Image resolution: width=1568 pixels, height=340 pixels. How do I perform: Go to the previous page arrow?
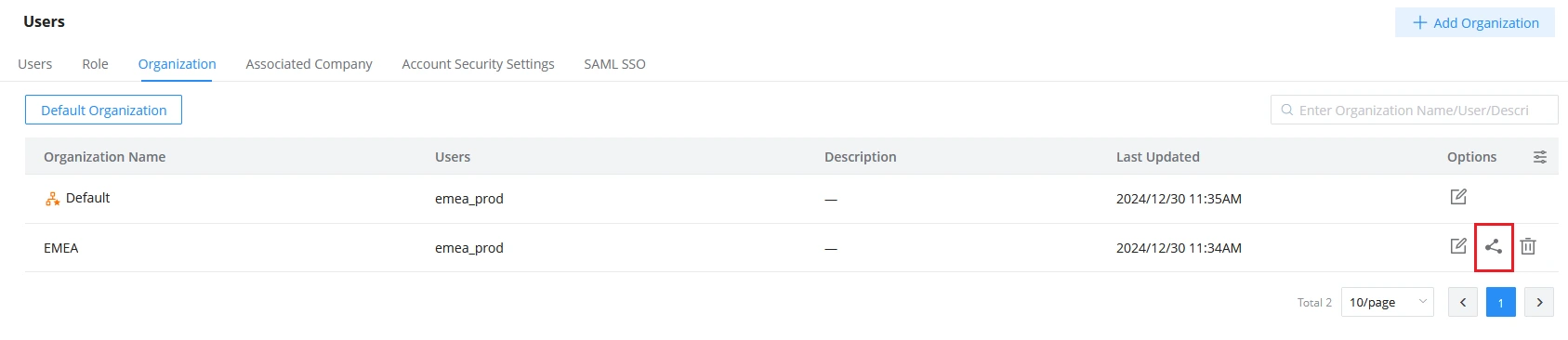click(1463, 302)
